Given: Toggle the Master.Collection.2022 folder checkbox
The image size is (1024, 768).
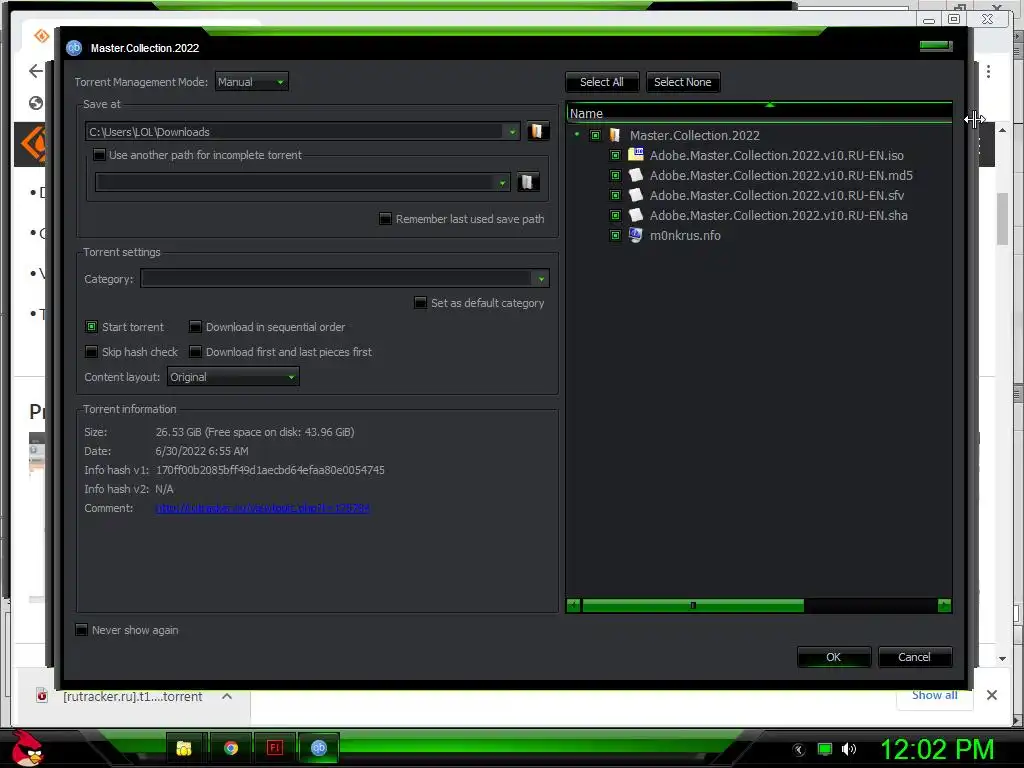Looking at the screenshot, I should pyautogui.click(x=595, y=135).
